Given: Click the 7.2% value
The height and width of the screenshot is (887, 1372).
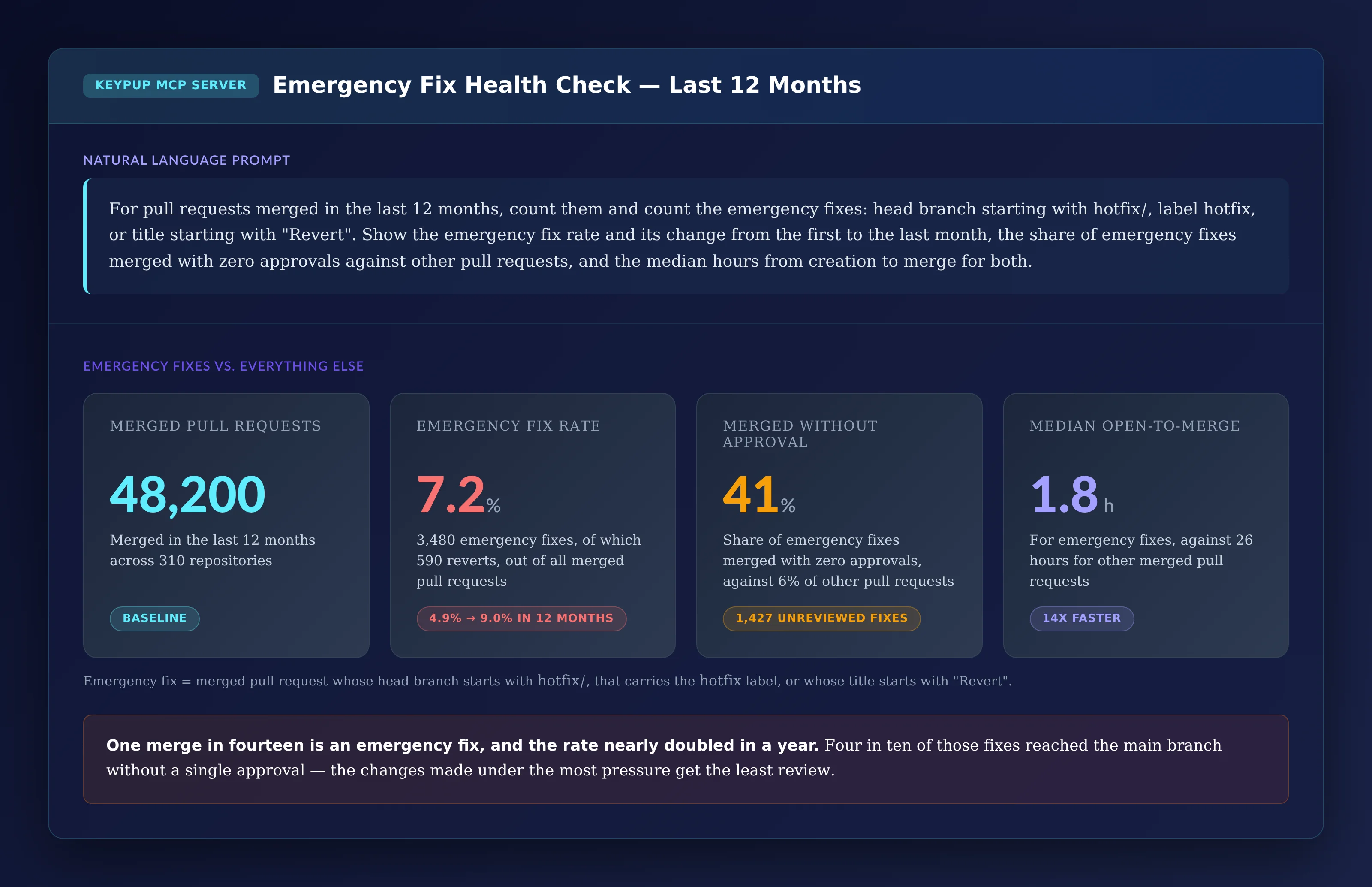Looking at the screenshot, I should click(458, 495).
